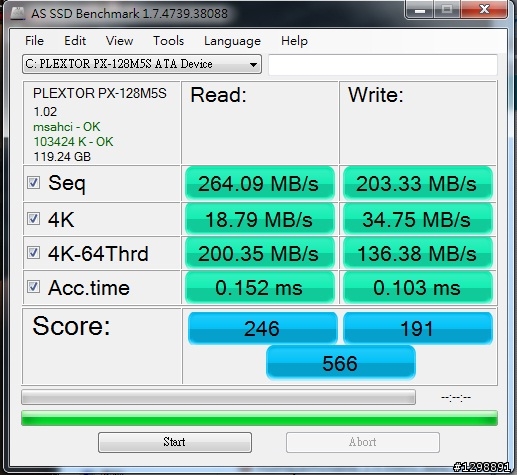Click the Seq read result 264.09 MB/s

[260, 183]
